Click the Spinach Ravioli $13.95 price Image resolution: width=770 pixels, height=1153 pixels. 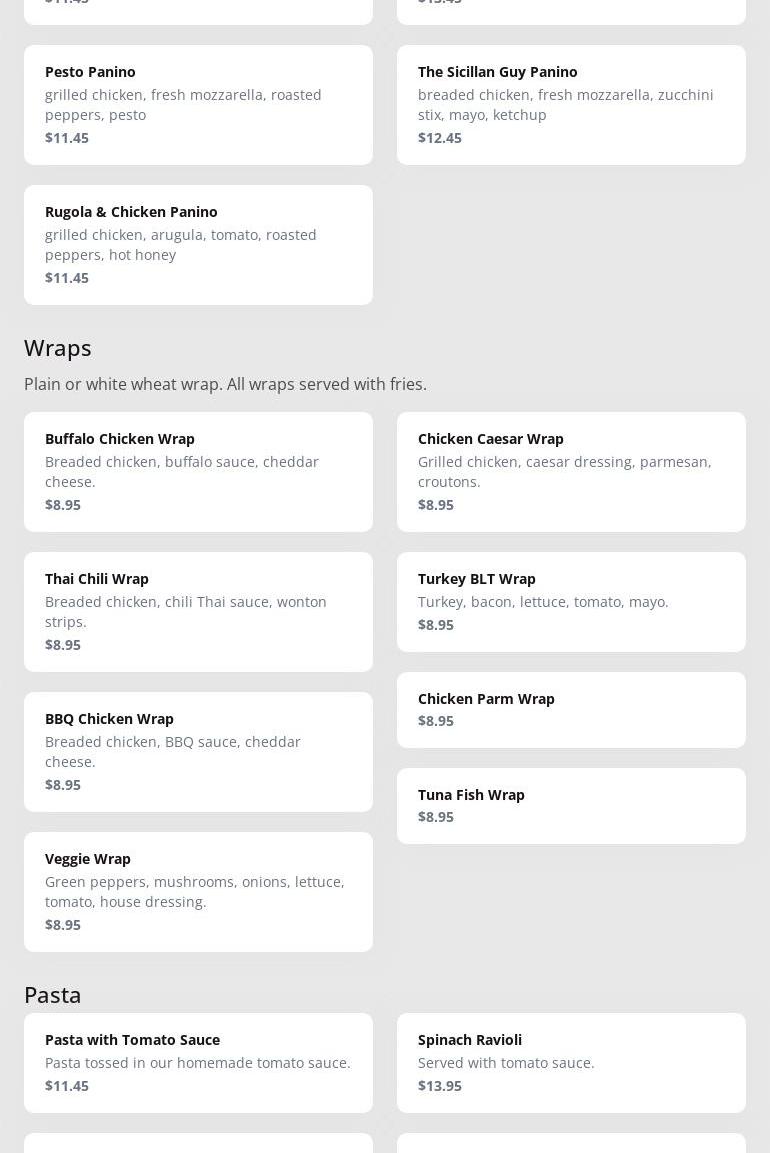(x=440, y=1086)
